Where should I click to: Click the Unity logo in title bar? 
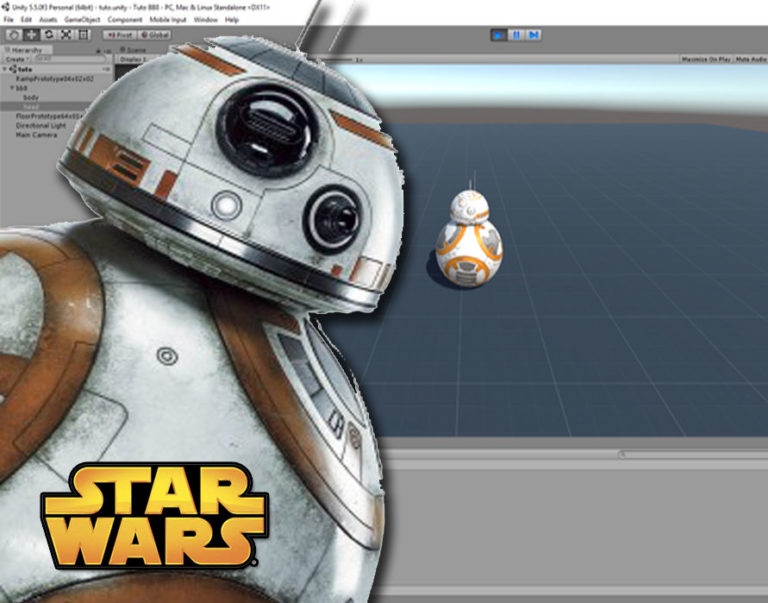[6, 7]
